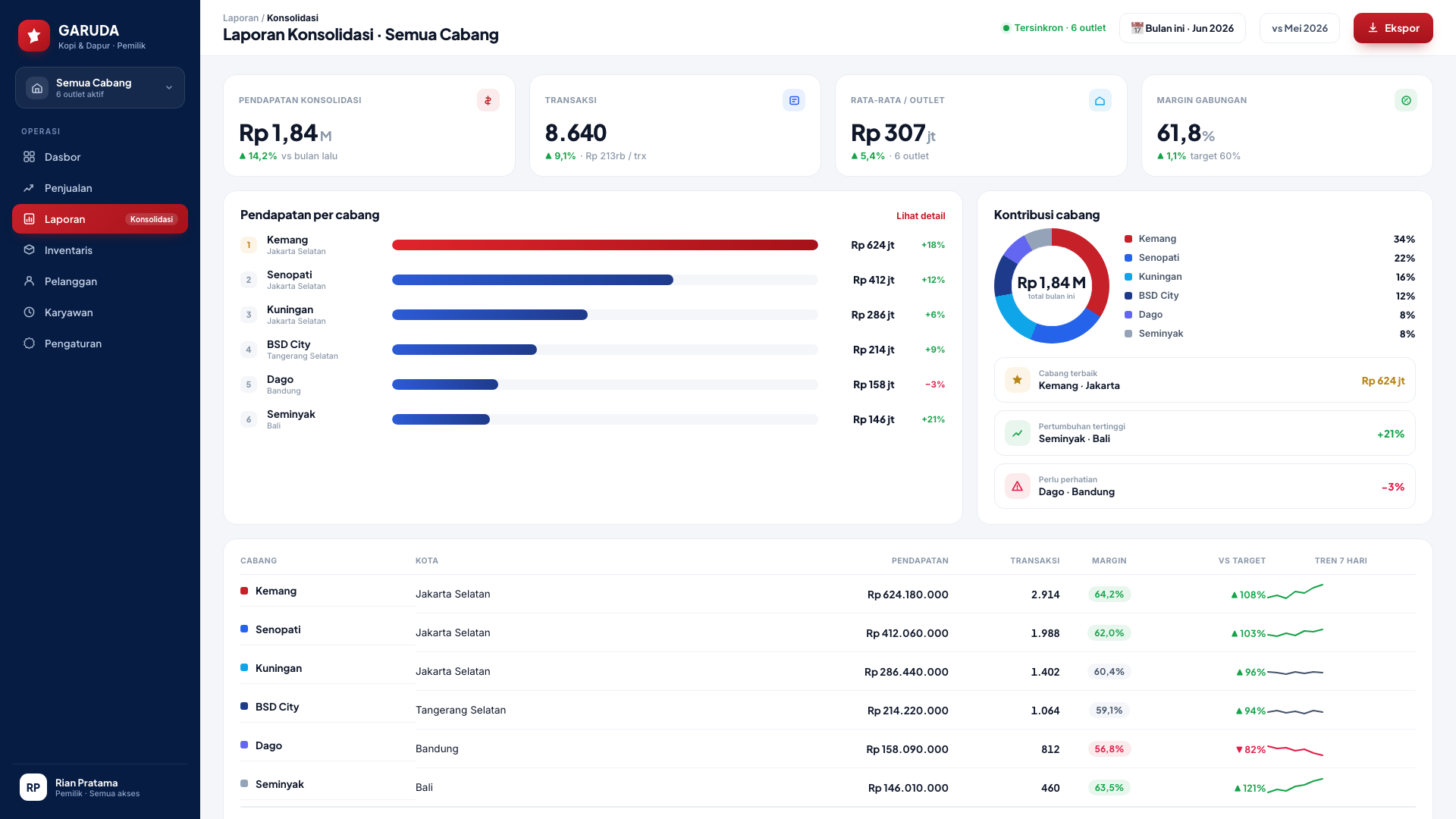Click the Ekspor button
This screenshot has width=1456, height=819.
(1393, 28)
